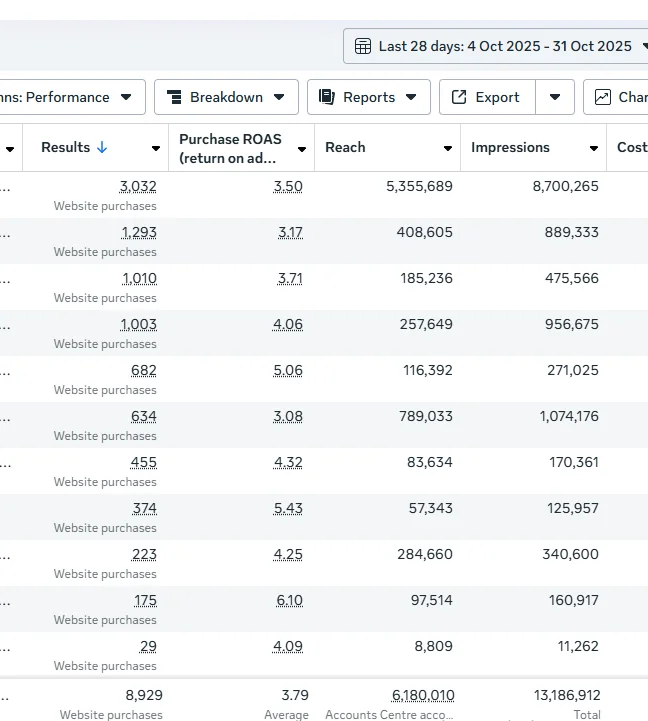Click the 1,293 results value

[x=139, y=232]
